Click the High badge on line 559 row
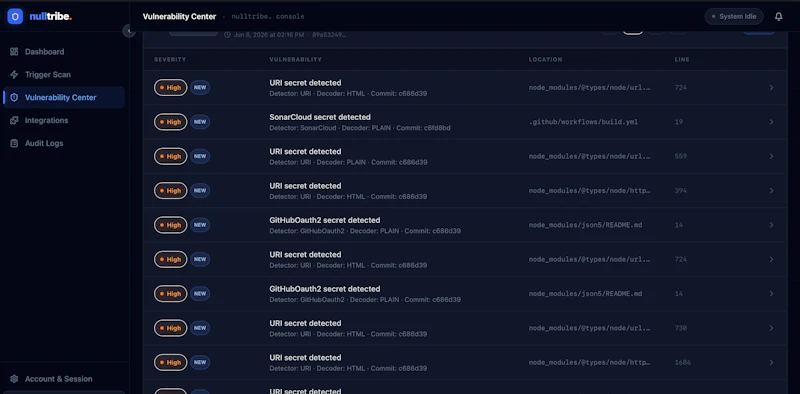Image resolution: width=800 pixels, height=394 pixels. coord(170,156)
